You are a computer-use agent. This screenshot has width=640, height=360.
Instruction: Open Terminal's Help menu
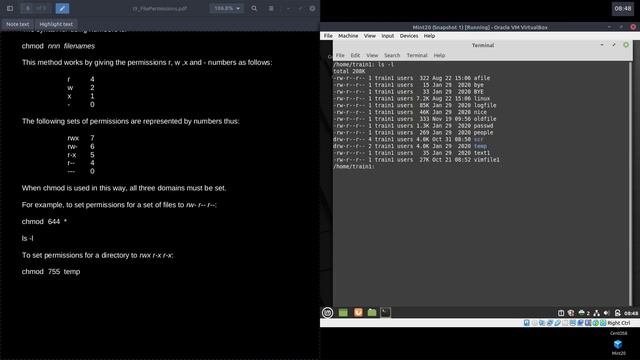(x=439, y=55)
